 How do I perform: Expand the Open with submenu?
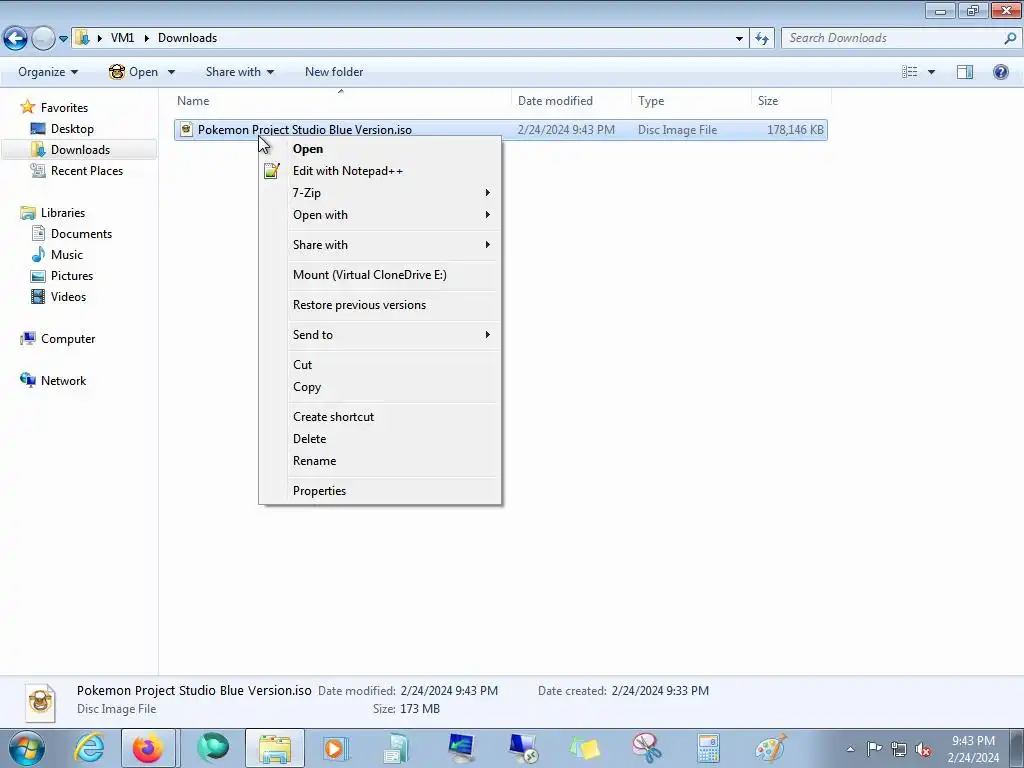click(x=380, y=215)
